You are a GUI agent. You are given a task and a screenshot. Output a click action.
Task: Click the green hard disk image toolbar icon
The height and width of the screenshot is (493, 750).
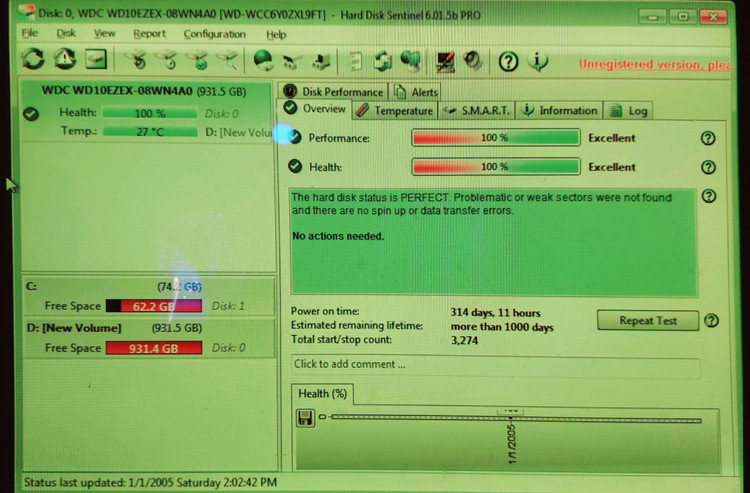96,59
